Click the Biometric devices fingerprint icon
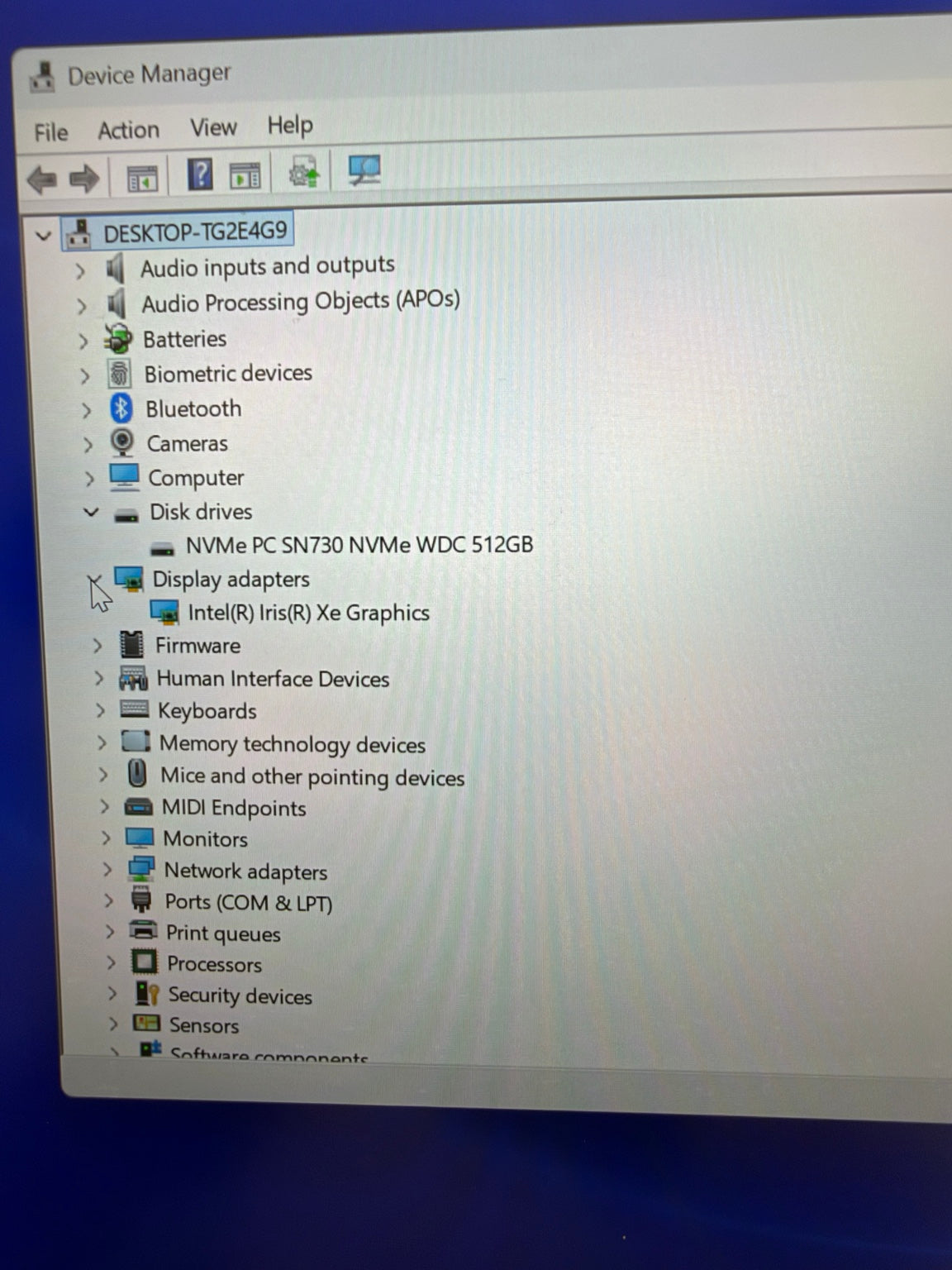Screen dimensions: 952x1270 120,374
